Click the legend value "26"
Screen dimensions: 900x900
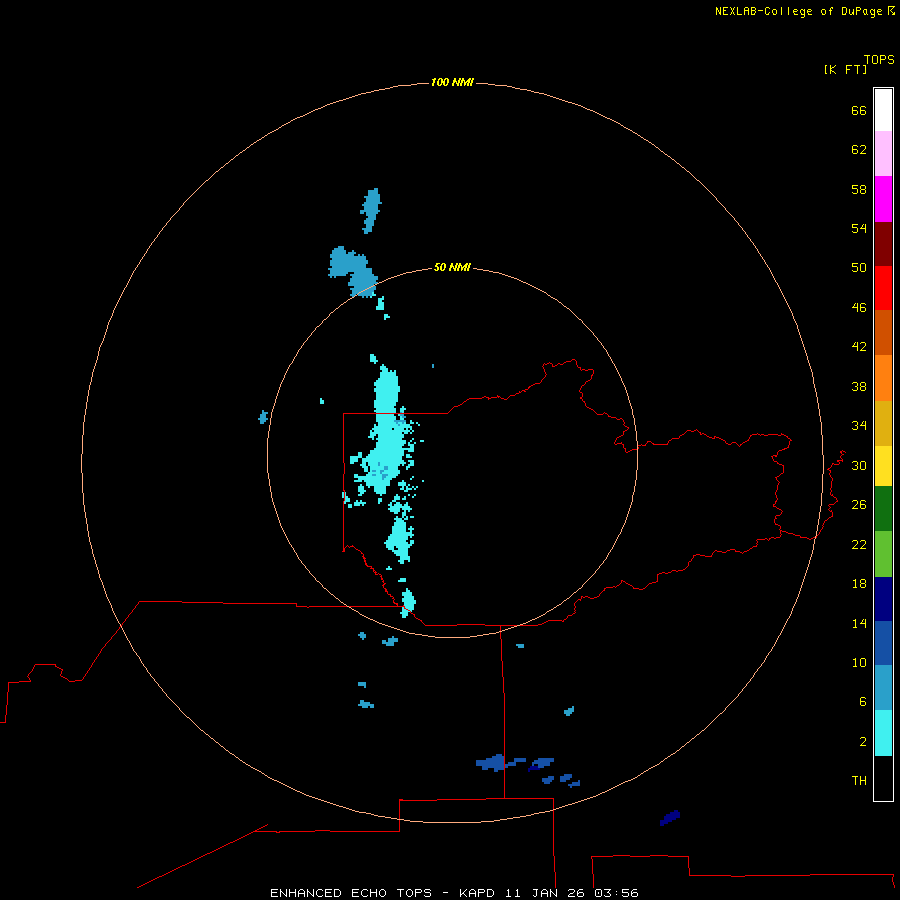[x=859, y=505]
